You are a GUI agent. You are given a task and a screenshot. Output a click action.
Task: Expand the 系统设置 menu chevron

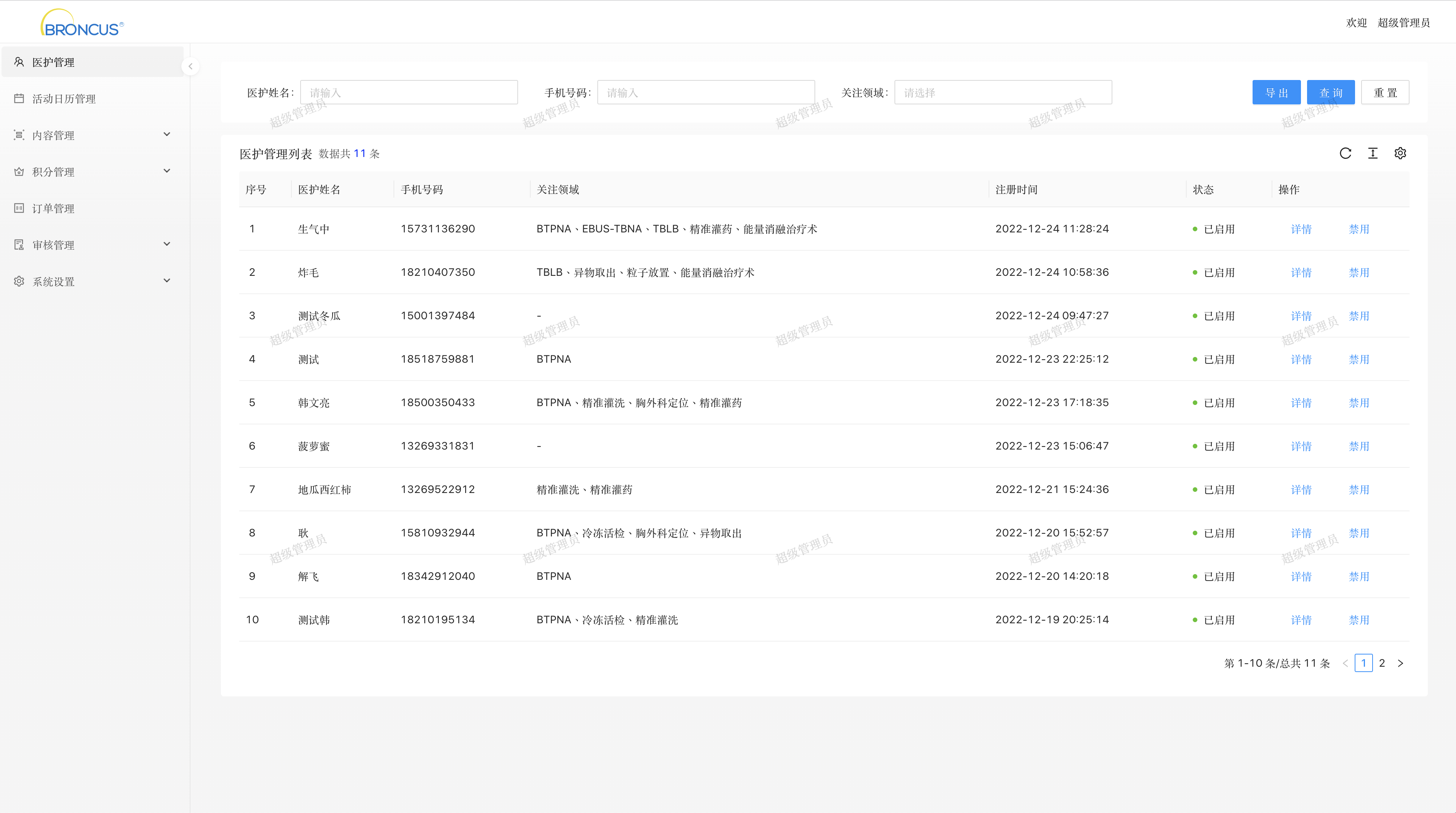[167, 280]
